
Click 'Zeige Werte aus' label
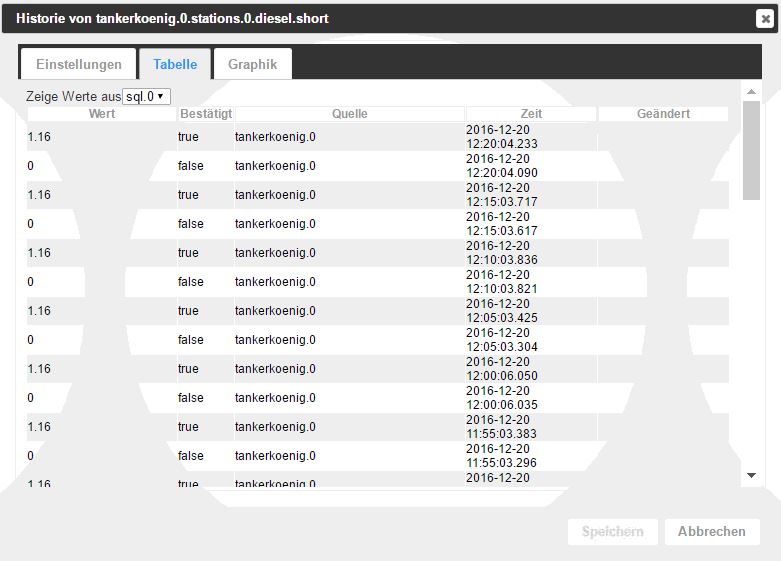pos(74,96)
